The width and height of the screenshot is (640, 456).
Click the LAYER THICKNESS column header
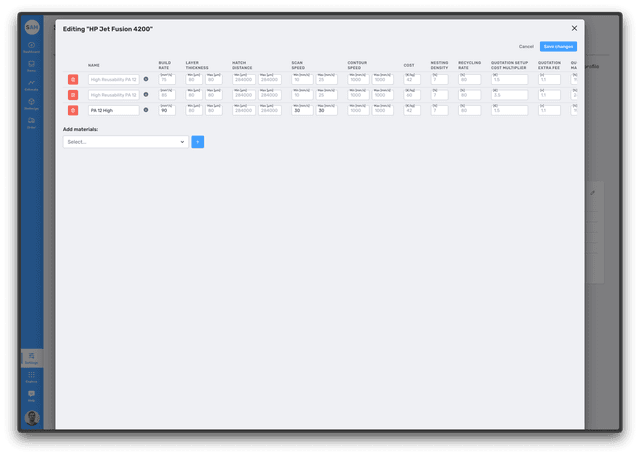[x=197, y=65]
